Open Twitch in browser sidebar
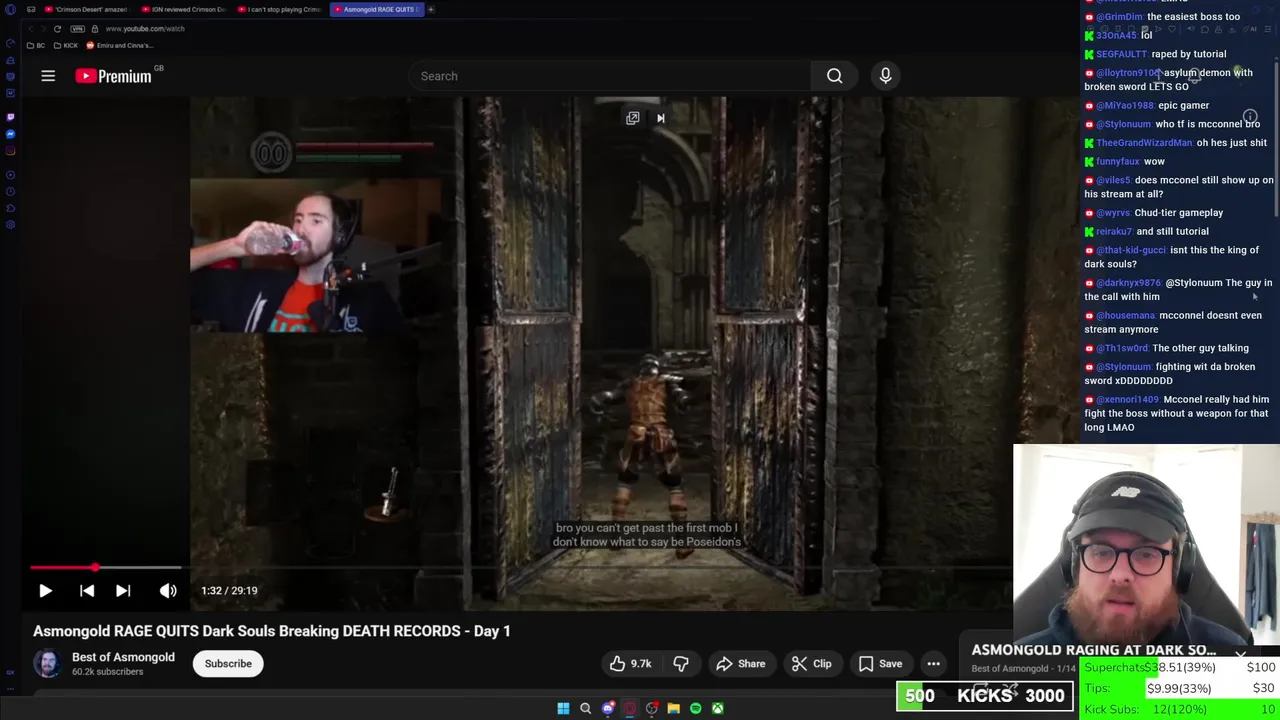Viewport: 1280px width, 720px height. coord(10,117)
